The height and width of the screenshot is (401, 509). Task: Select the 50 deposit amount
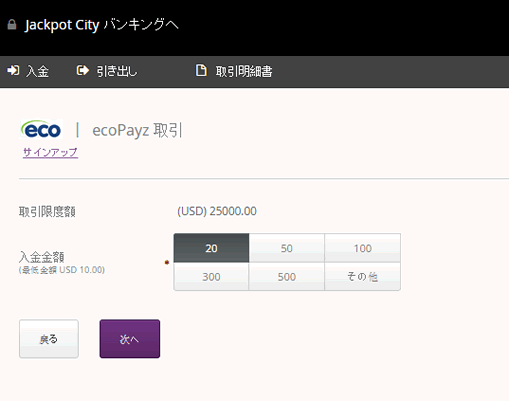point(287,248)
